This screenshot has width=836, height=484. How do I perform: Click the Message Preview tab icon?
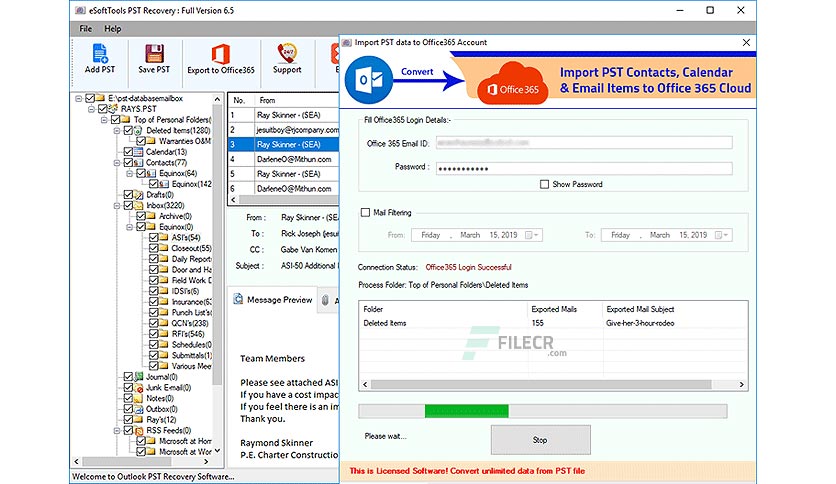pos(238,300)
